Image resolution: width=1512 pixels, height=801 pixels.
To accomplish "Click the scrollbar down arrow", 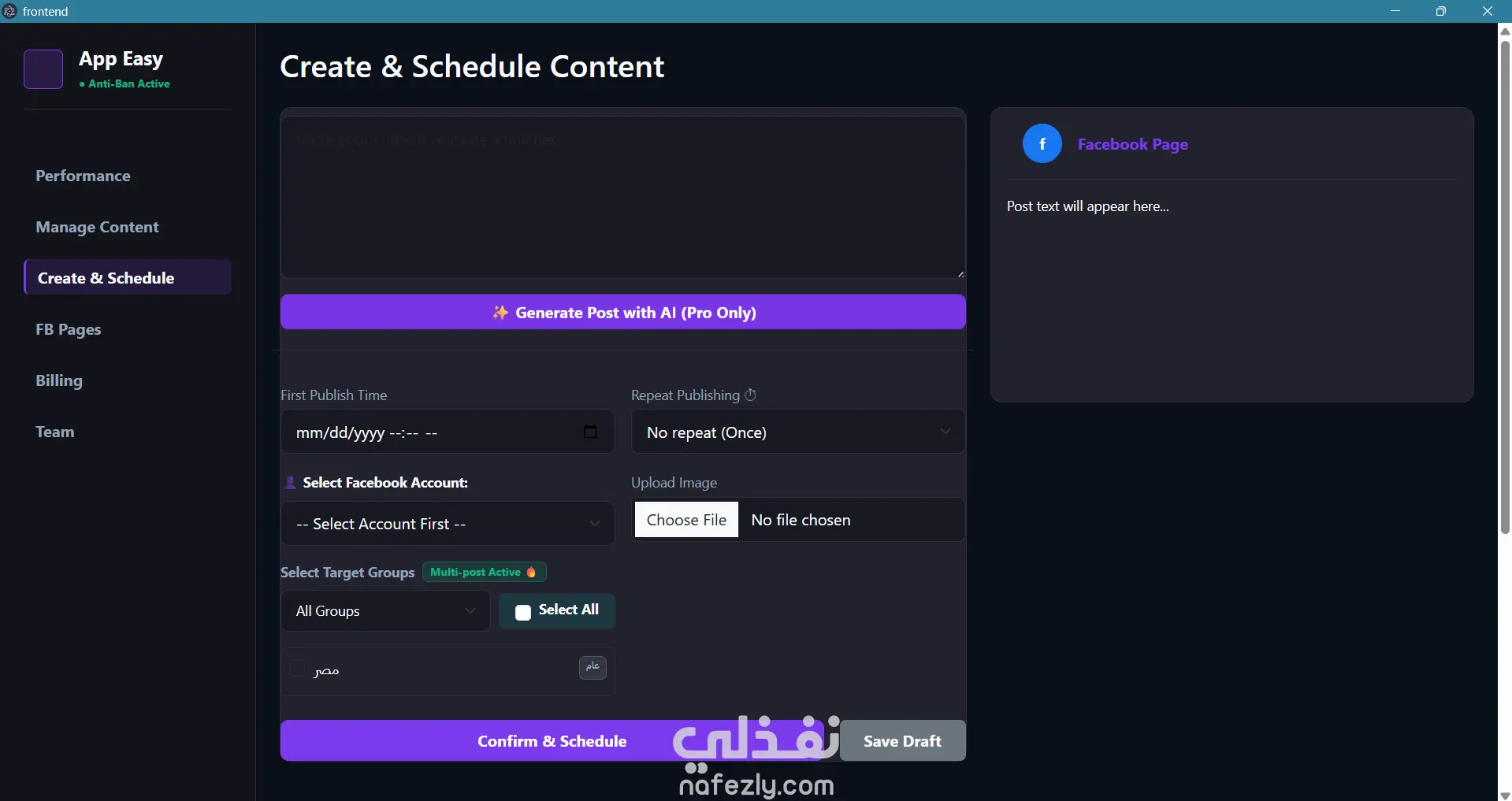I will [1505, 795].
